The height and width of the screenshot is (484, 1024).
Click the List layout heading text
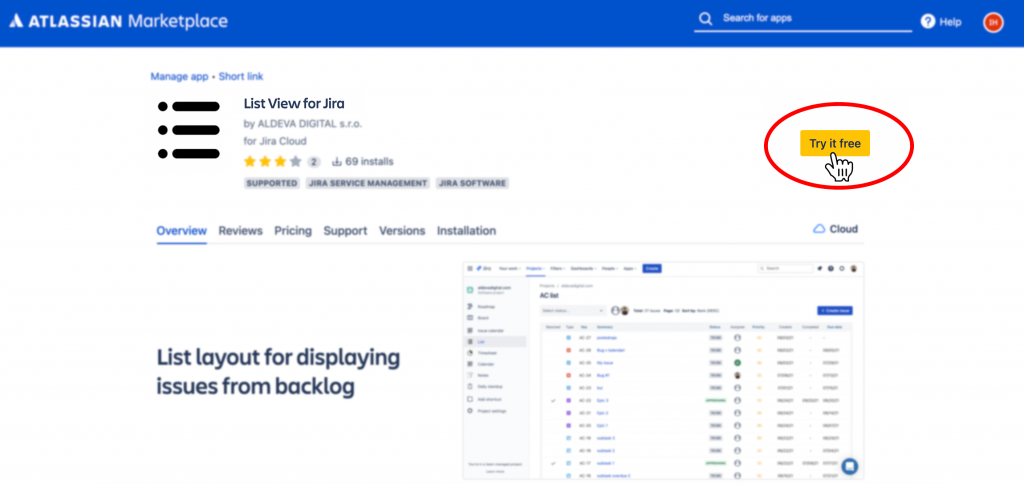tap(278, 372)
